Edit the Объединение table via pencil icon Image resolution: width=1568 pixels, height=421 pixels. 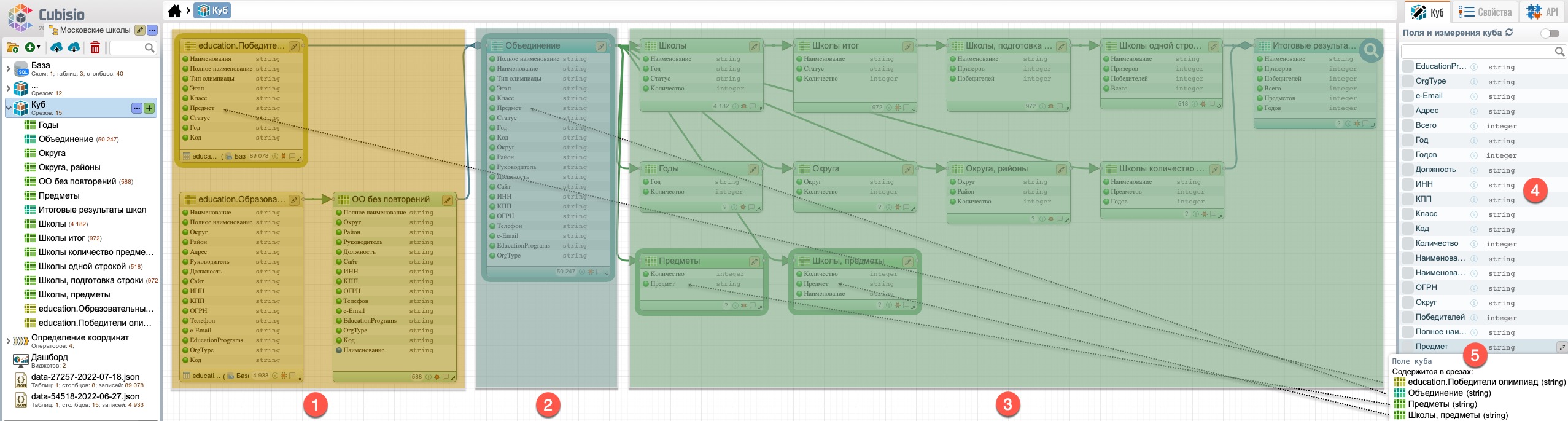[x=600, y=46]
